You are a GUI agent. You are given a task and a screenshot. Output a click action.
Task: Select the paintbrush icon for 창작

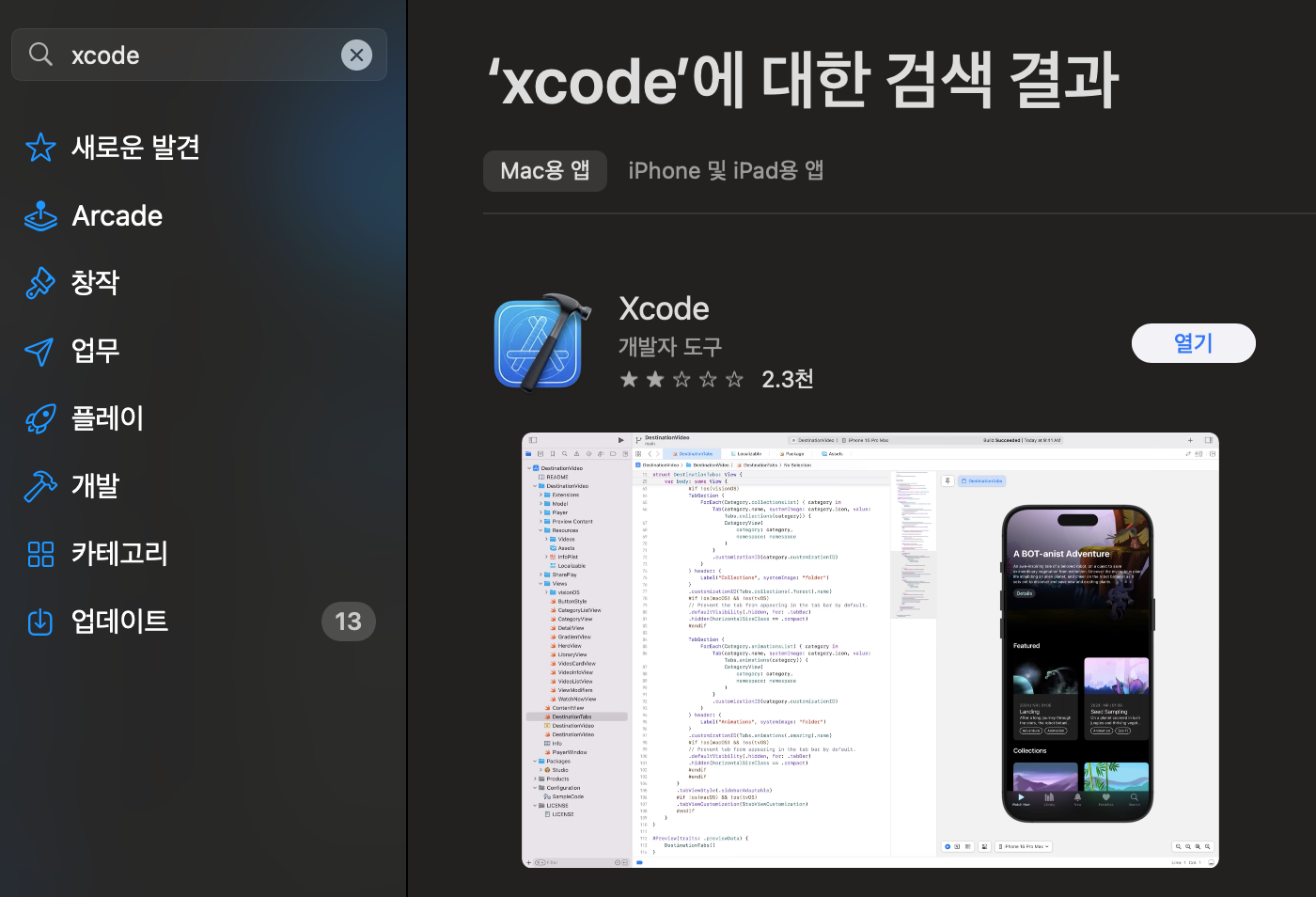40,283
